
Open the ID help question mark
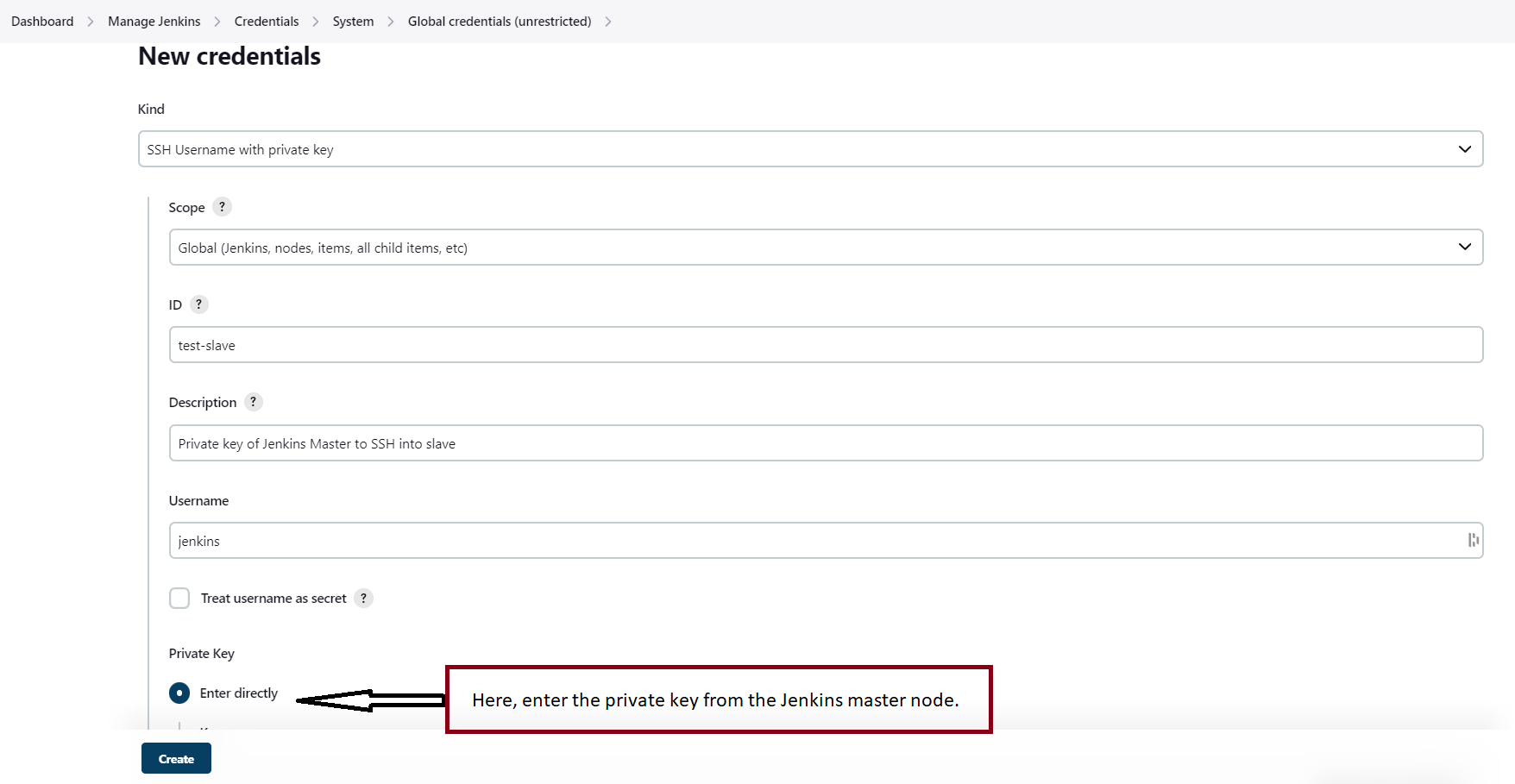coord(198,304)
